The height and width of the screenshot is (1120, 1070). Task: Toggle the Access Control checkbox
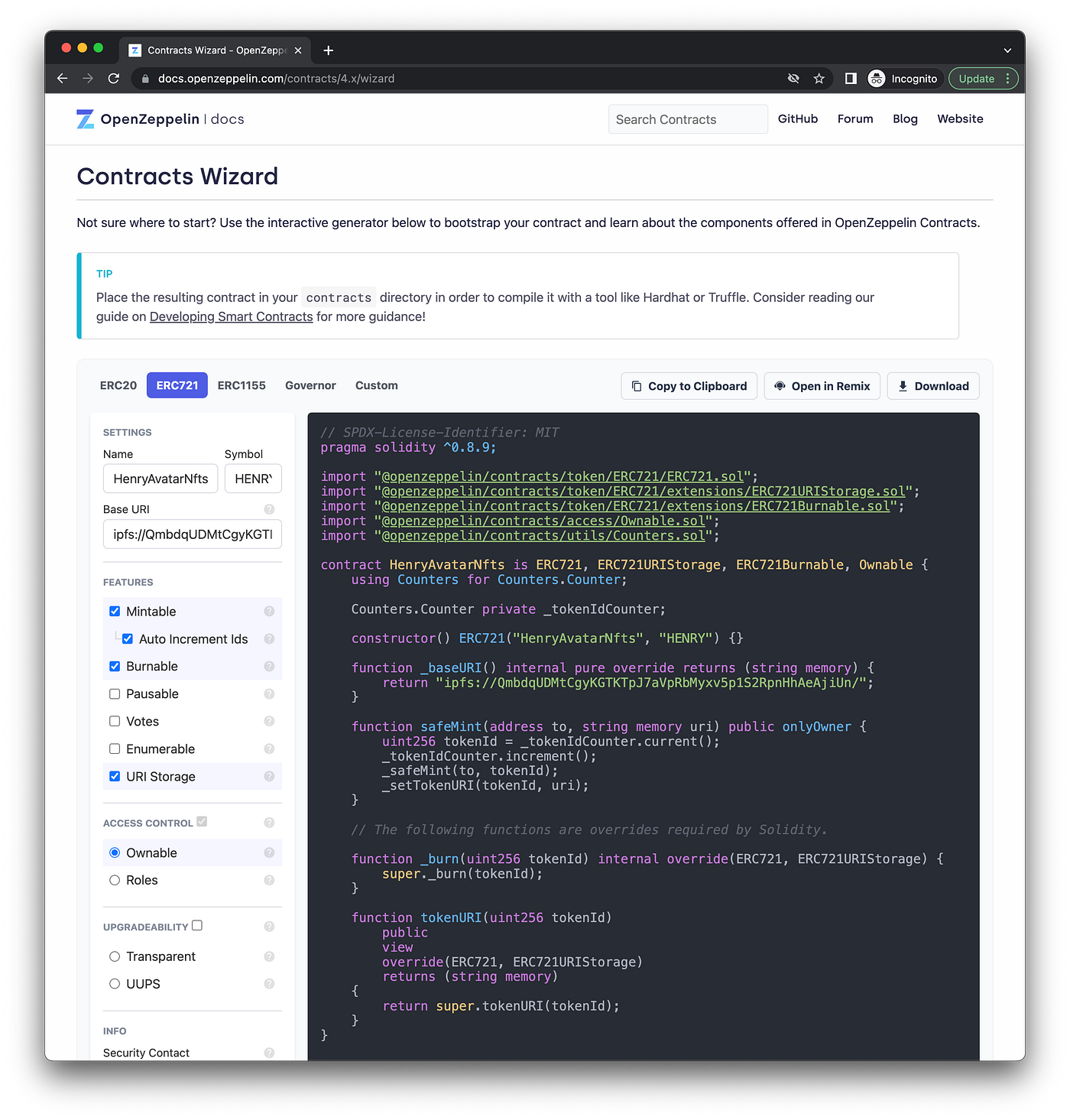pos(202,822)
